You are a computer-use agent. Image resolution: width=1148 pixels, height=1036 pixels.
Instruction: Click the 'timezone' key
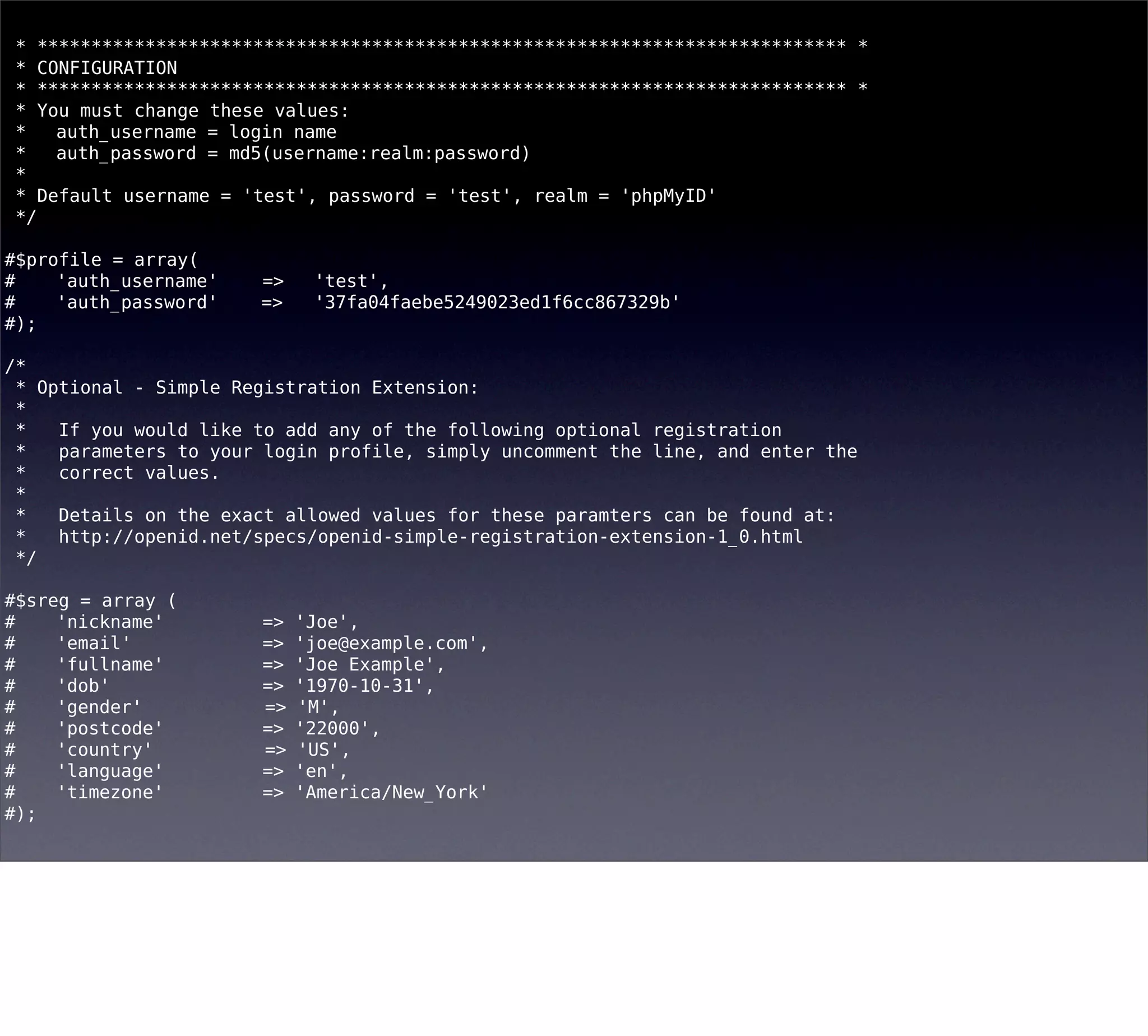pos(110,793)
